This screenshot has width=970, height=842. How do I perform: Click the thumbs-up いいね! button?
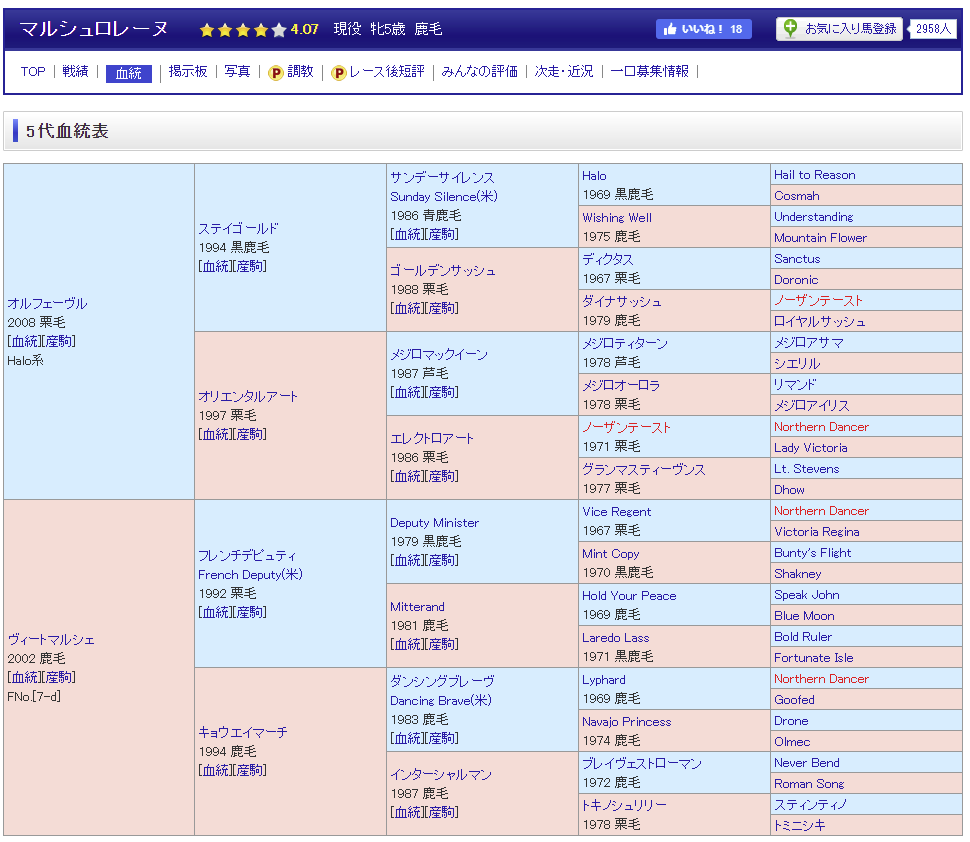[703, 29]
